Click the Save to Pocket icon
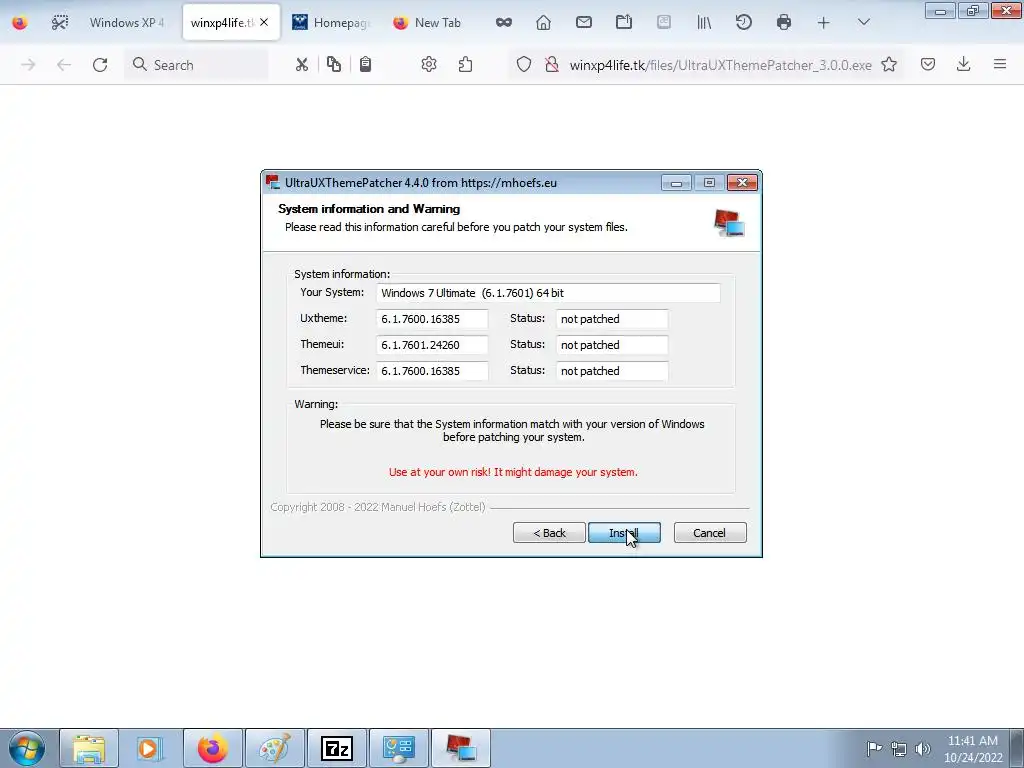This screenshot has height=768, width=1024. tap(928, 64)
